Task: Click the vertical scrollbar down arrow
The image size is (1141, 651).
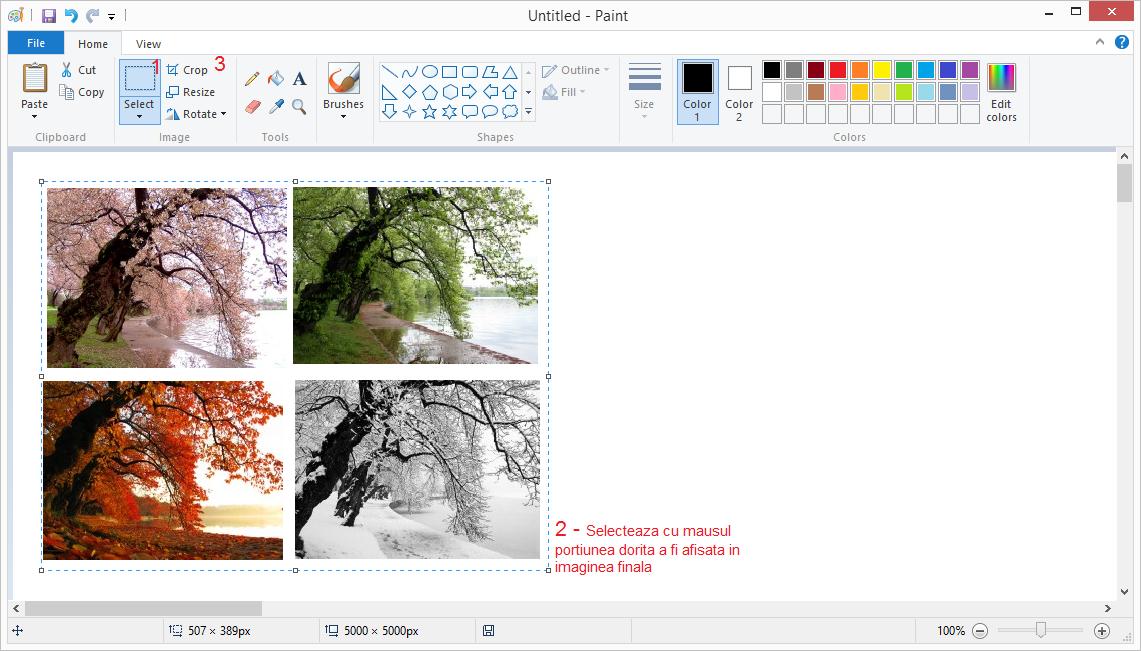Action: click(1124, 591)
